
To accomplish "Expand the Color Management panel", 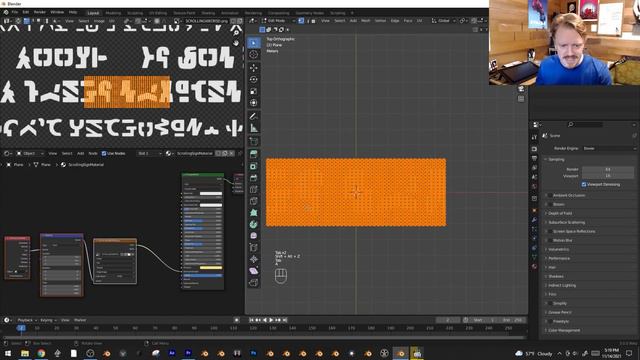I will [x=564, y=330].
